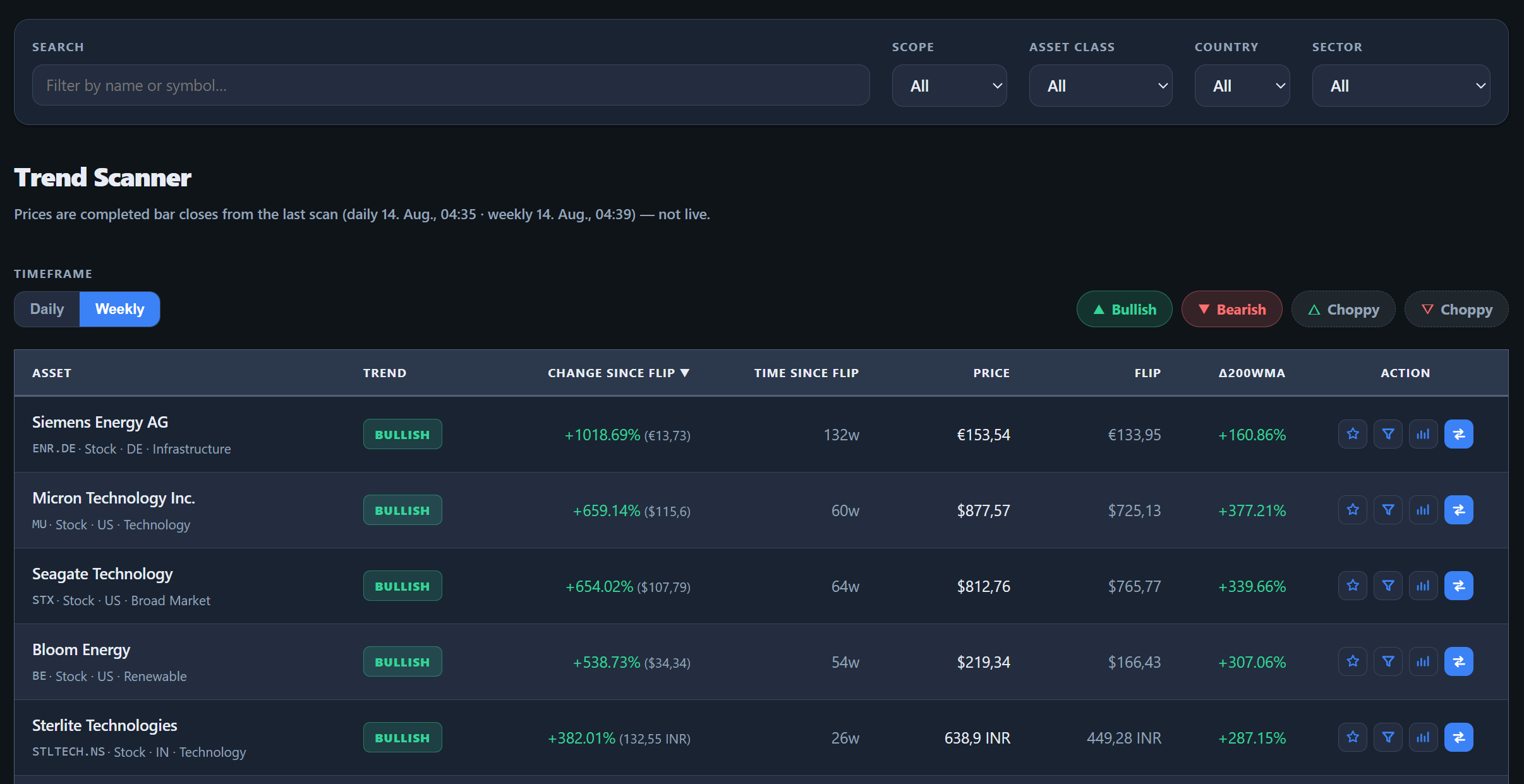
Task: Toggle the down-triangle Choppy filter
Action: point(1456,309)
